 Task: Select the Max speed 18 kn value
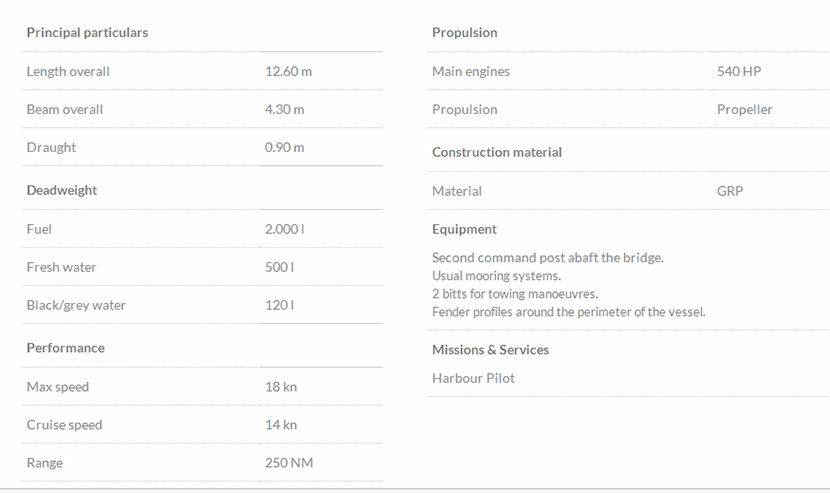pyautogui.click(x=280, y=387)
